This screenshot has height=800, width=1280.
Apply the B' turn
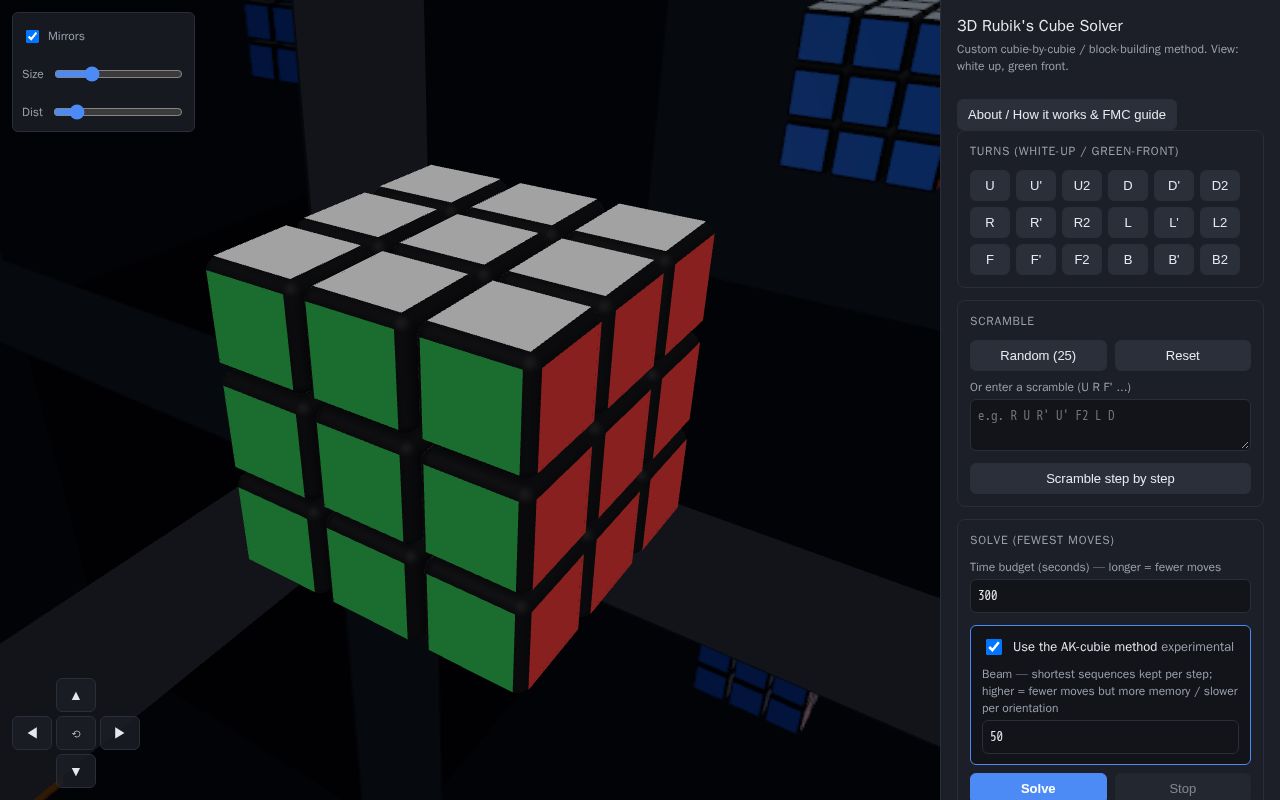click(1174, 259)
